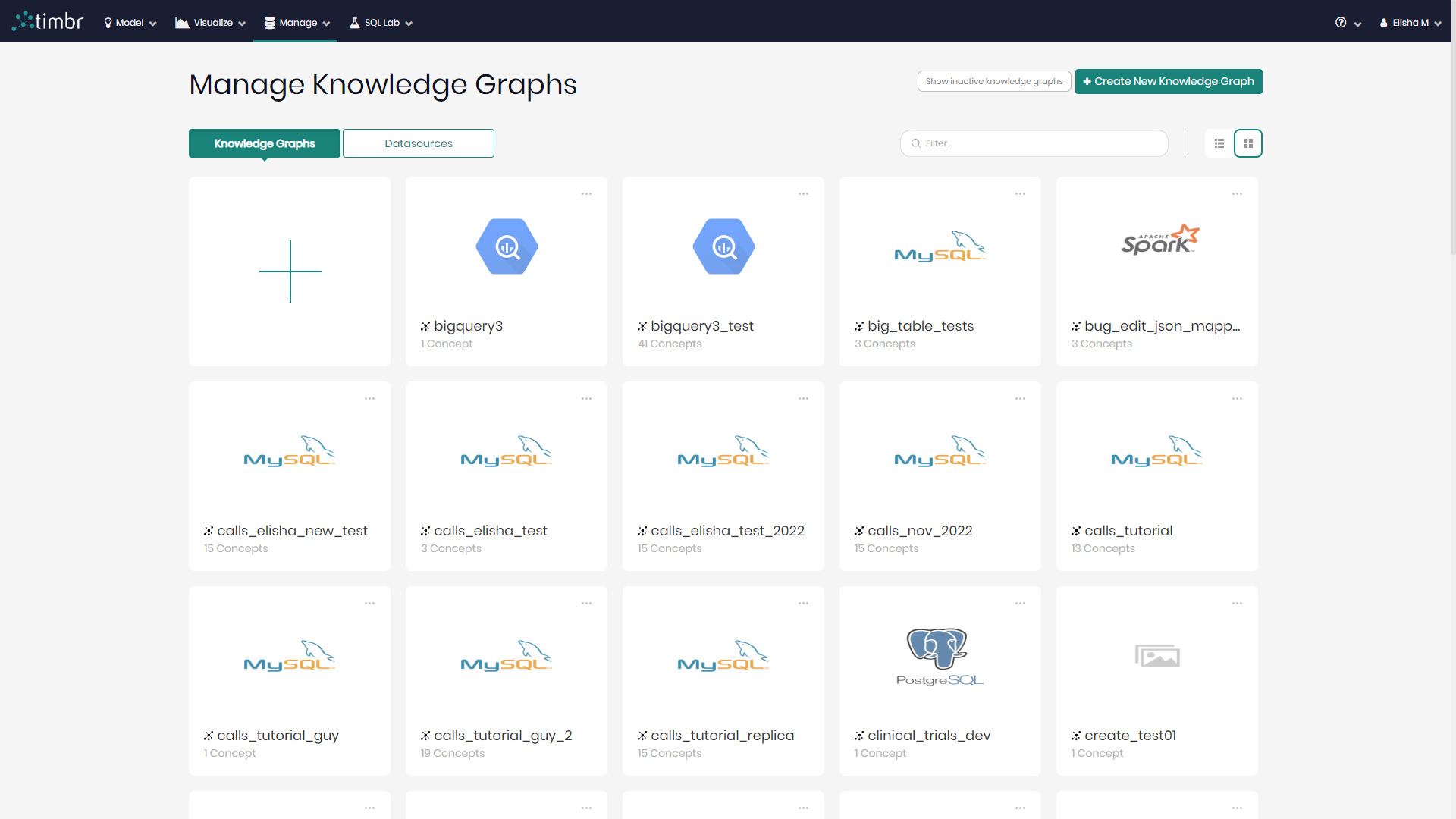
Task: Open the Visualize menu
Action: pyautogui.click(x=209, y=22)
